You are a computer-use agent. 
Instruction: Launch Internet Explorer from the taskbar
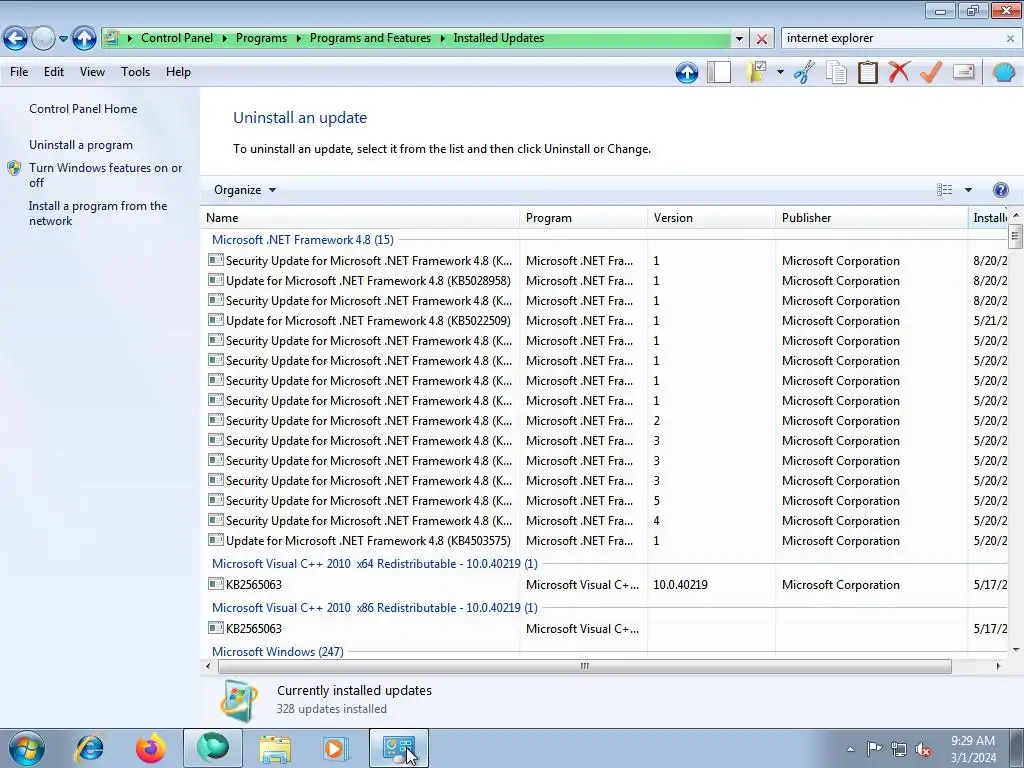tap(89, 748)
